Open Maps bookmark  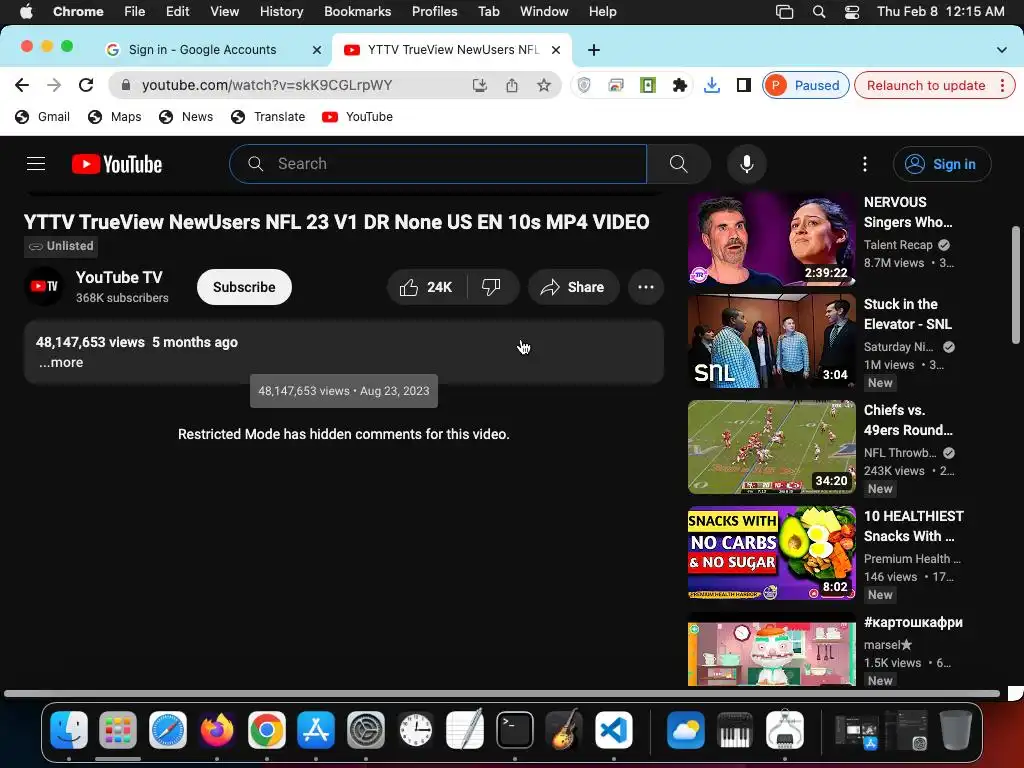pyautogui.click(x=115, y=117)
